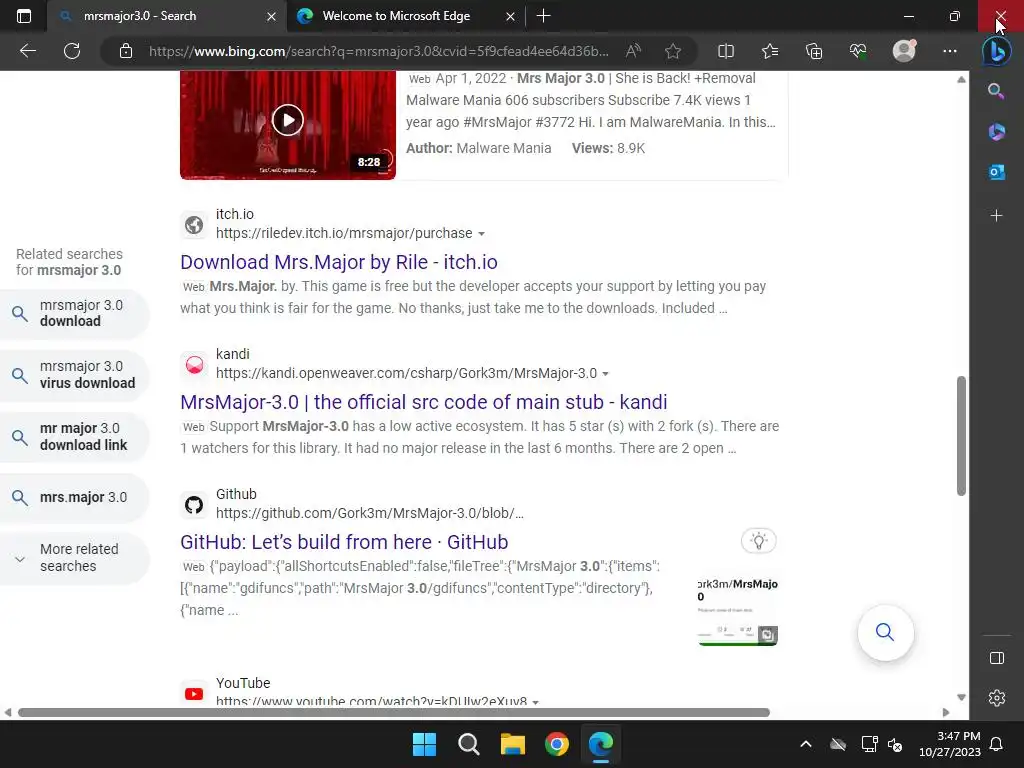Click Microsoft Edge taskbar icon
Image resolution: width=1024 pixels, height=768 pixels.
click(601, 744)
